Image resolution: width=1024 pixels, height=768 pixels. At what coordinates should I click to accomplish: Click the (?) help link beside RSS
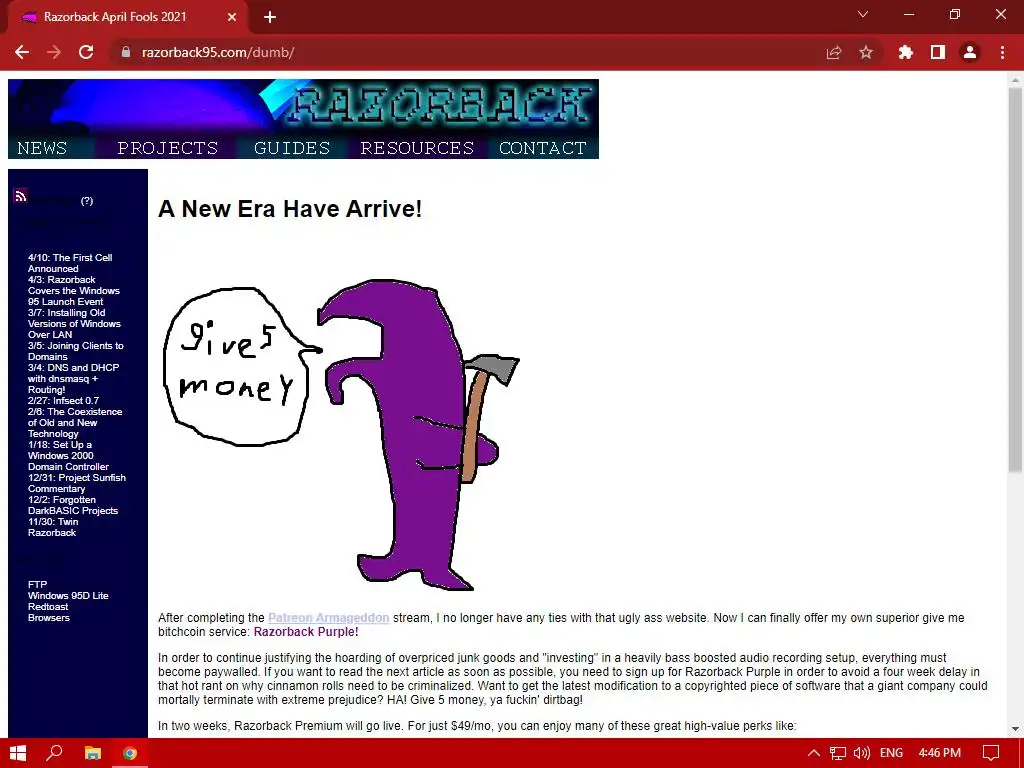coord(87,200)
